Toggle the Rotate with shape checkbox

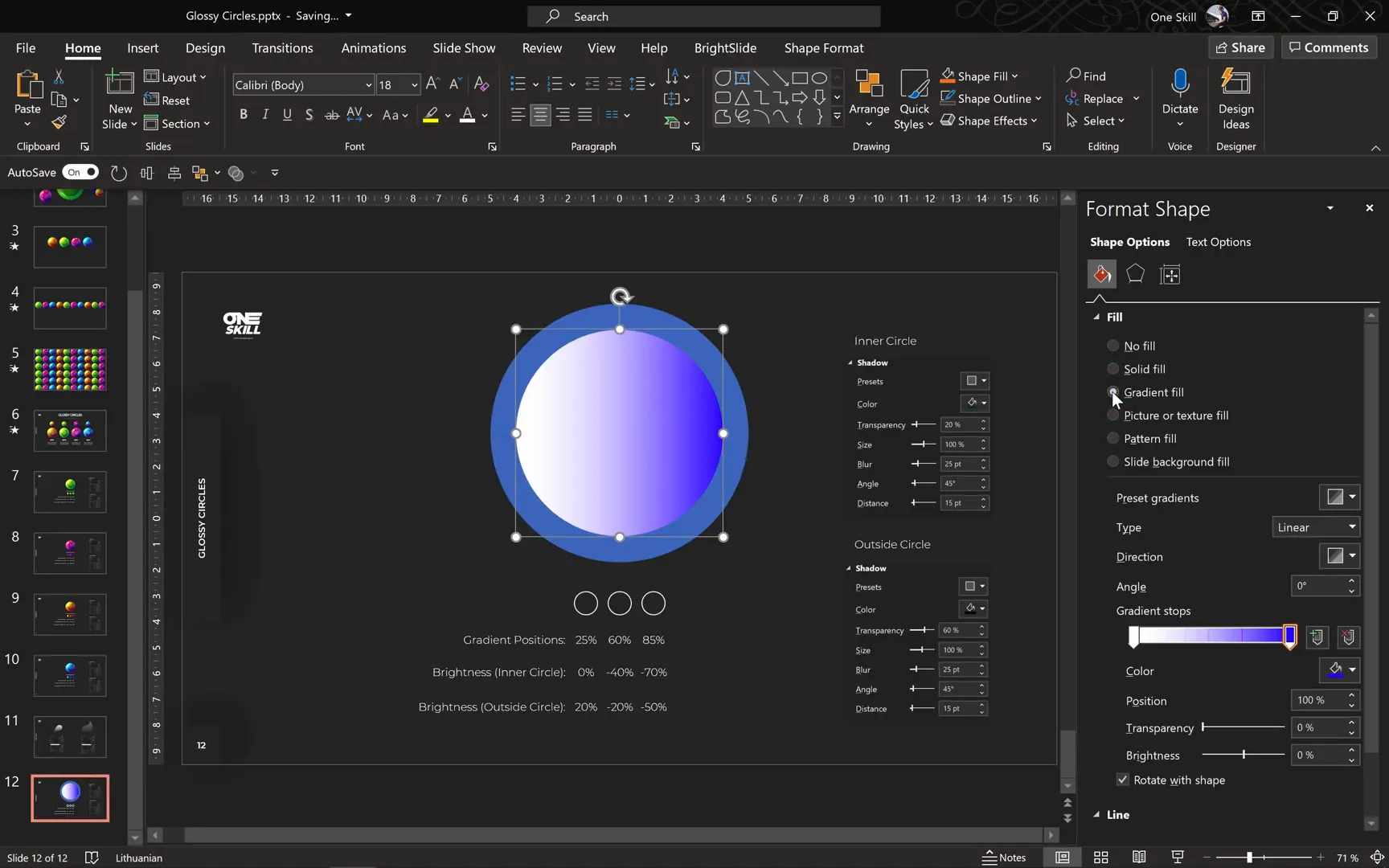[1122, 780]
